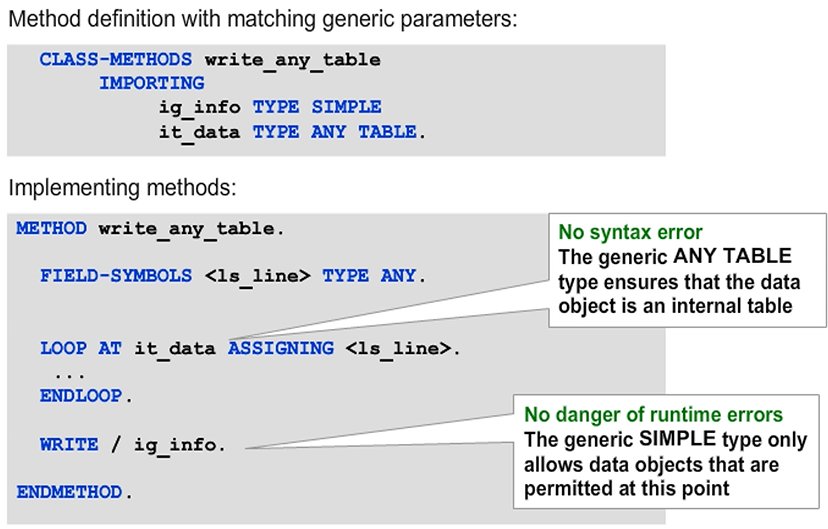The width and height of the screenshot is (828, 529).
Task: Click the FIELD-SYMBOLS keyword
Action: [x=116, y=275]
